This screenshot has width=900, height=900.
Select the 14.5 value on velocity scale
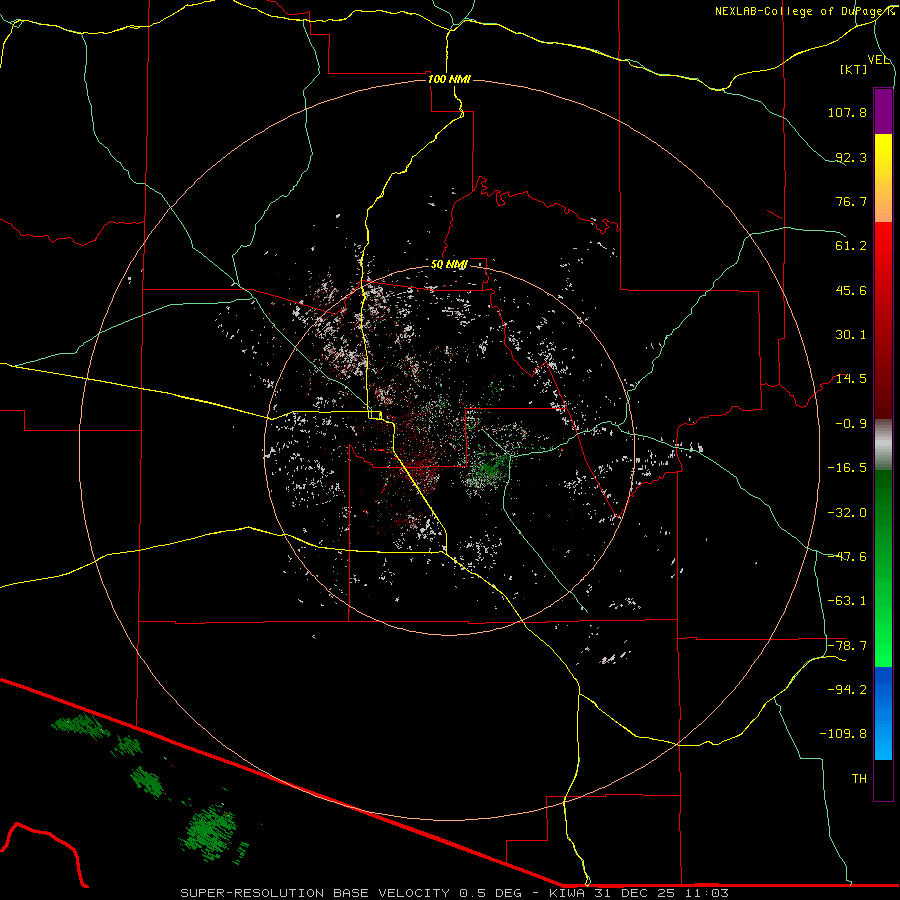[x=851, y=379]
